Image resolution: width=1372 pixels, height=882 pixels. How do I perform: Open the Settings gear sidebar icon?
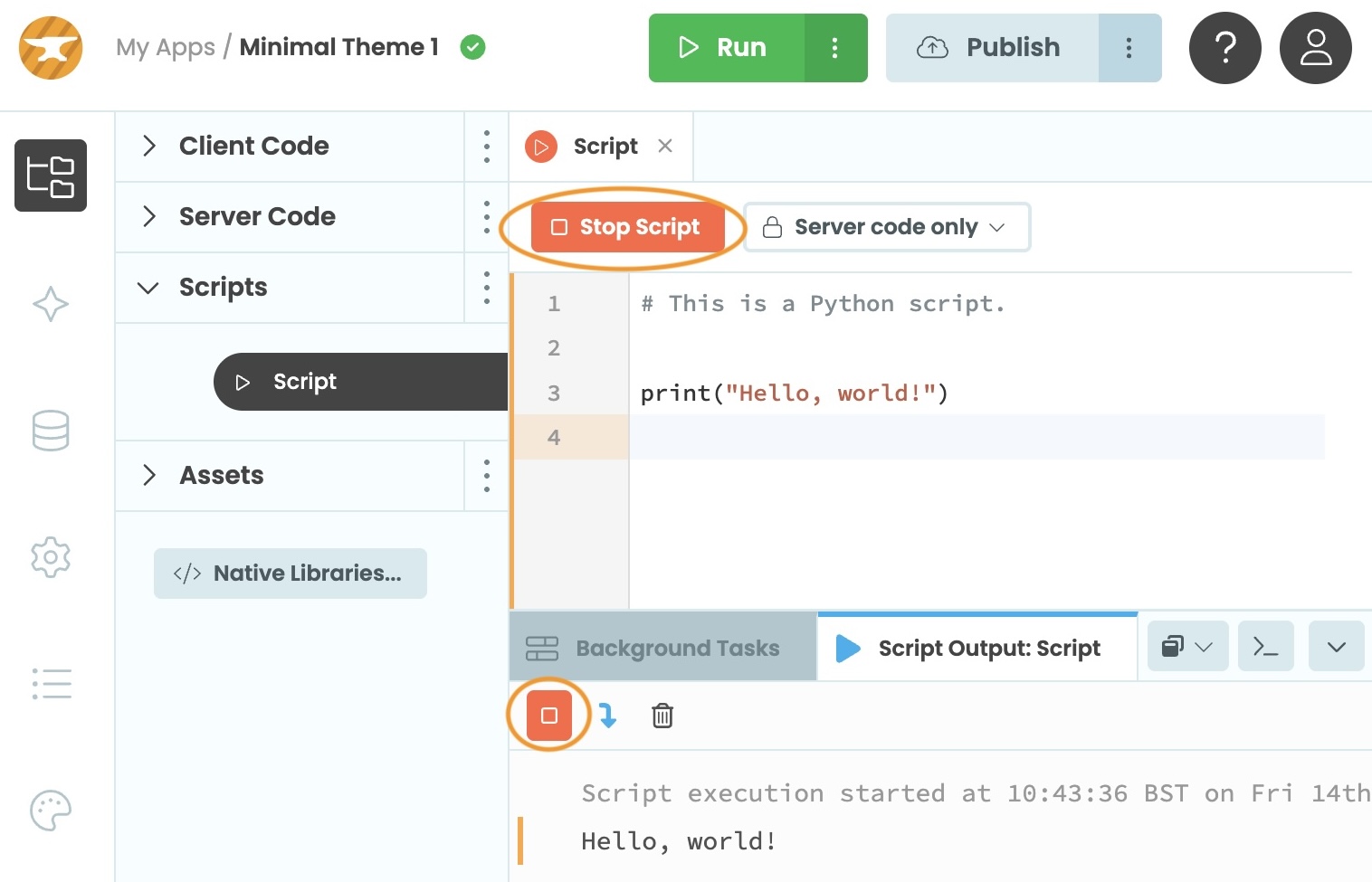(x=51, y=557)
